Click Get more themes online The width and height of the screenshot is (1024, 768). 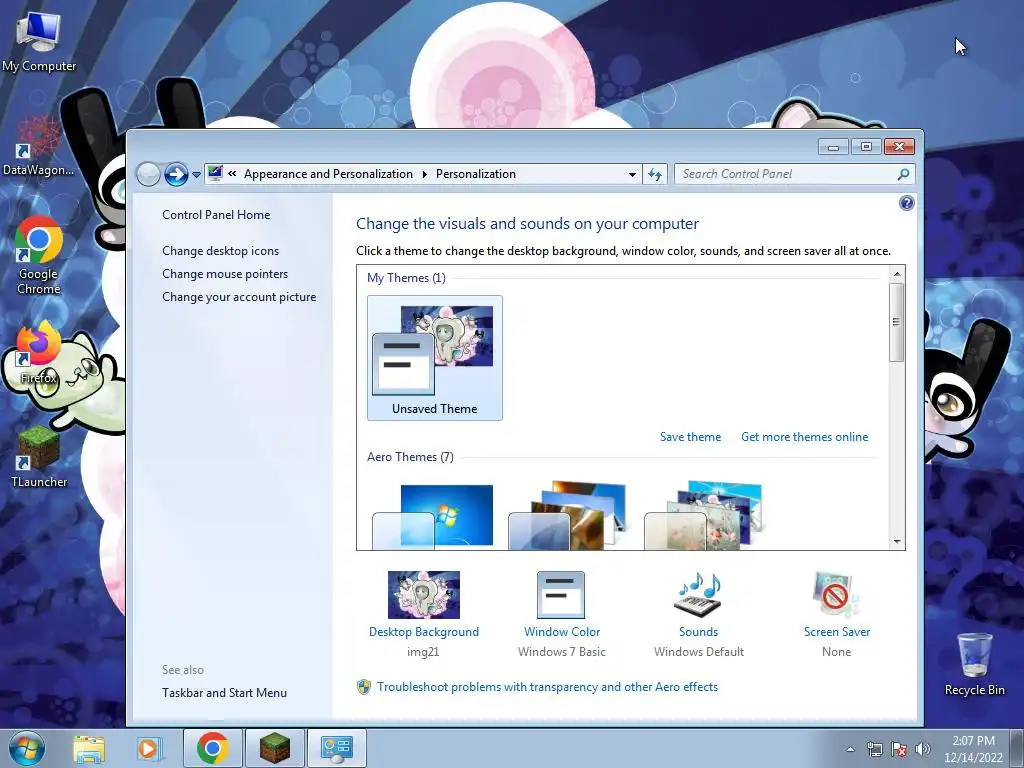[804, 437]
